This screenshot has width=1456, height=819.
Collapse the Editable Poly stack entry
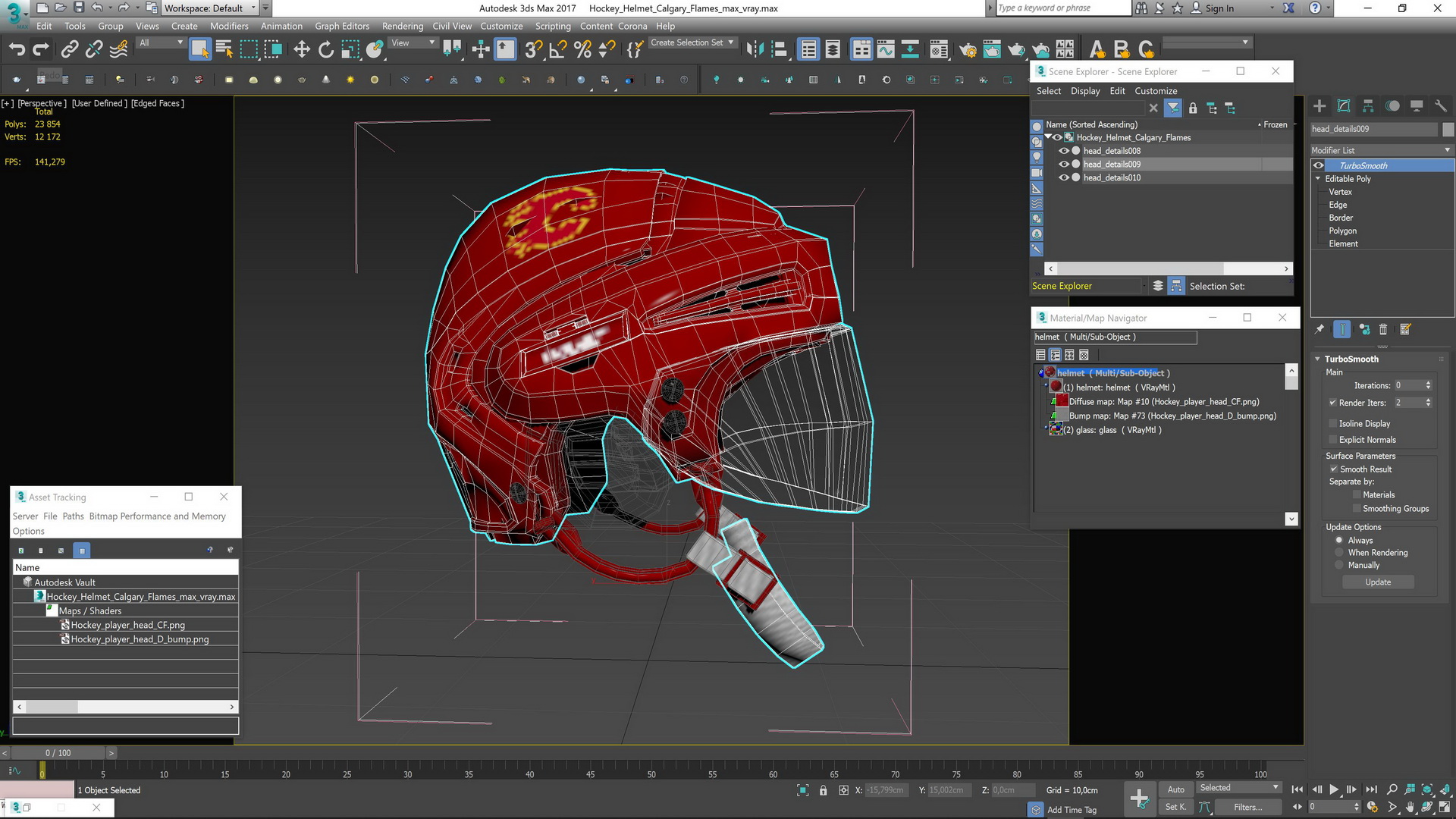coord(1318,179)
